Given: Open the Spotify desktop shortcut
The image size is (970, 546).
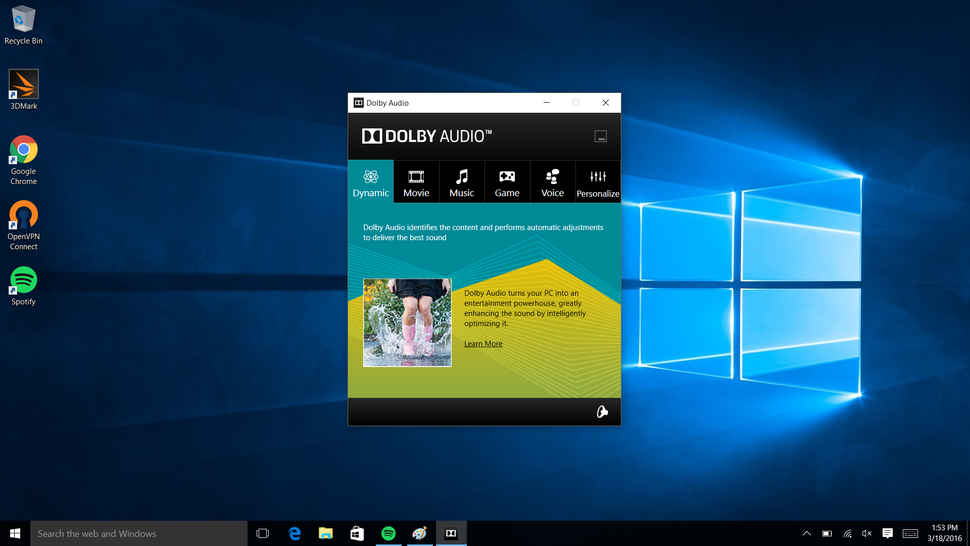Looking at the screenshot, I should coord(24,286).
